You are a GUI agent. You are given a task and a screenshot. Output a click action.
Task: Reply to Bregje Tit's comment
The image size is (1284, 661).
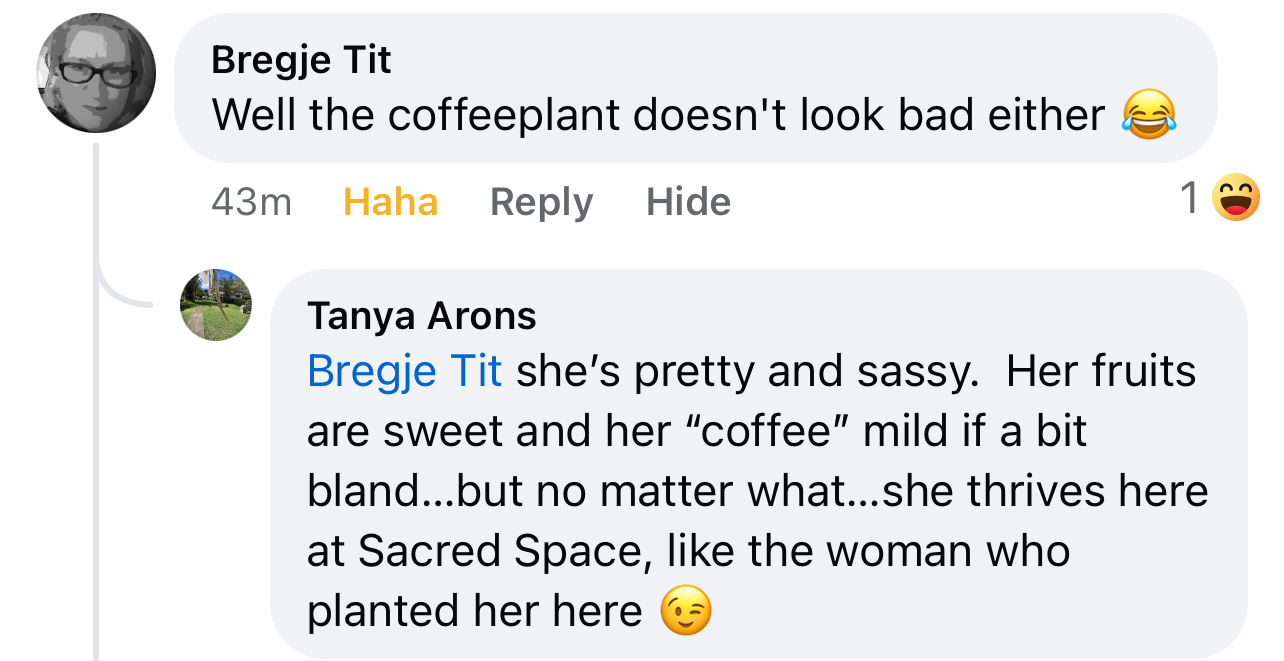tap(541, 202)
